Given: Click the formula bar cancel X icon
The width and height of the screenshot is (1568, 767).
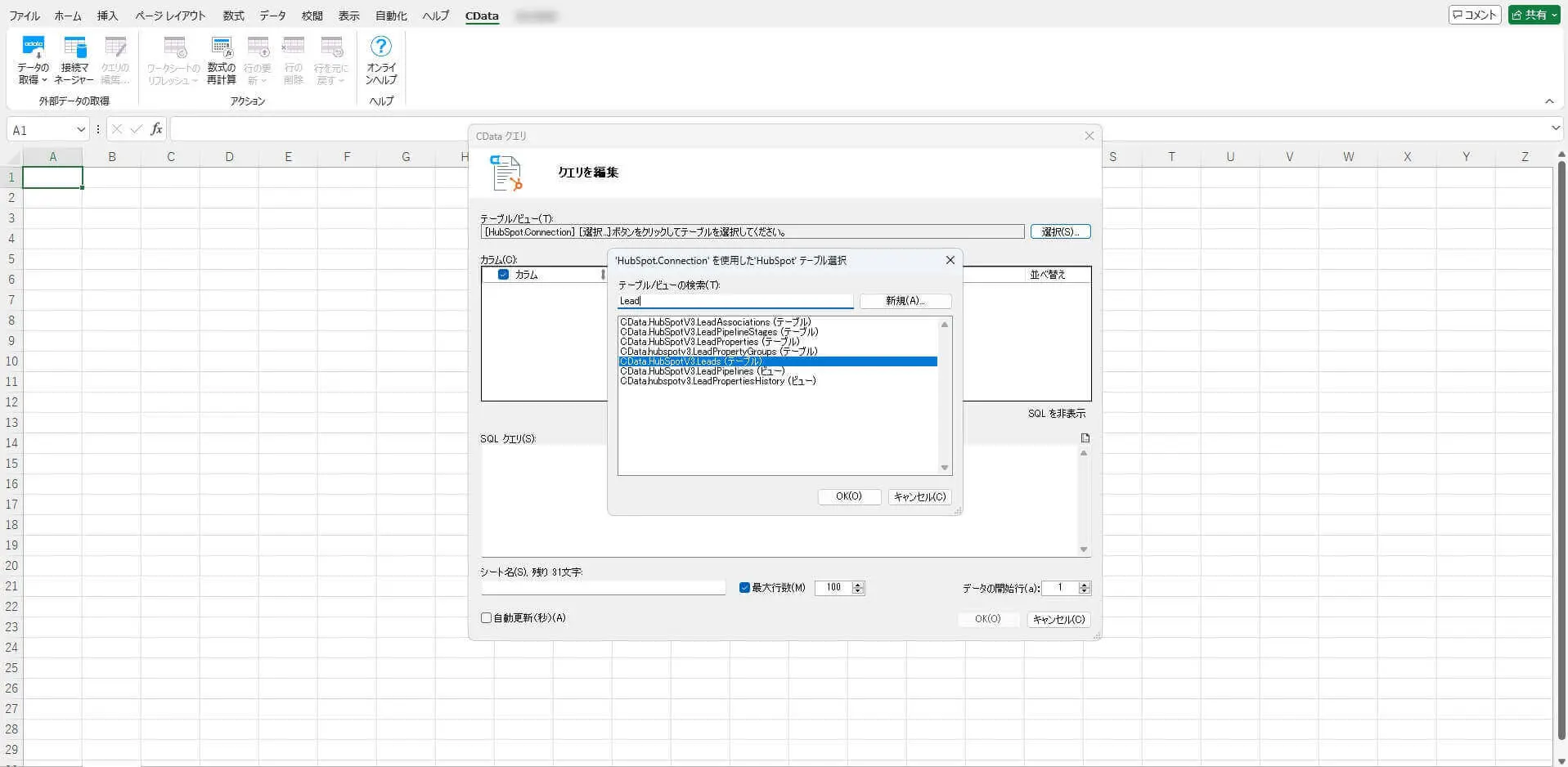Looking at the screenshot, I should click(x=117, y=129).
